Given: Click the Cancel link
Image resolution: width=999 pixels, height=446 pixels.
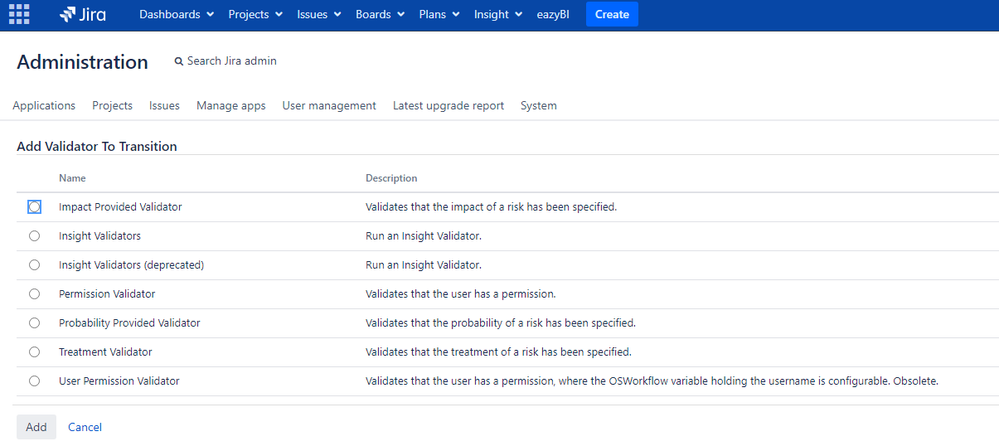Looking at the screenshot, I should coord(85,427).
